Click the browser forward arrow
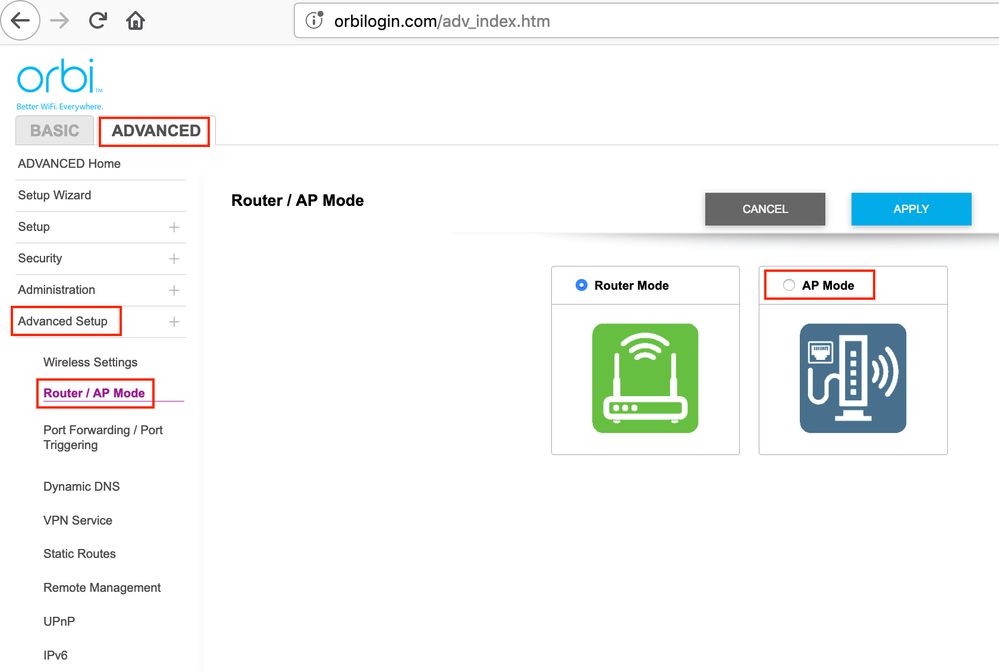Viewport: 999px width, 671px height. 60,20
